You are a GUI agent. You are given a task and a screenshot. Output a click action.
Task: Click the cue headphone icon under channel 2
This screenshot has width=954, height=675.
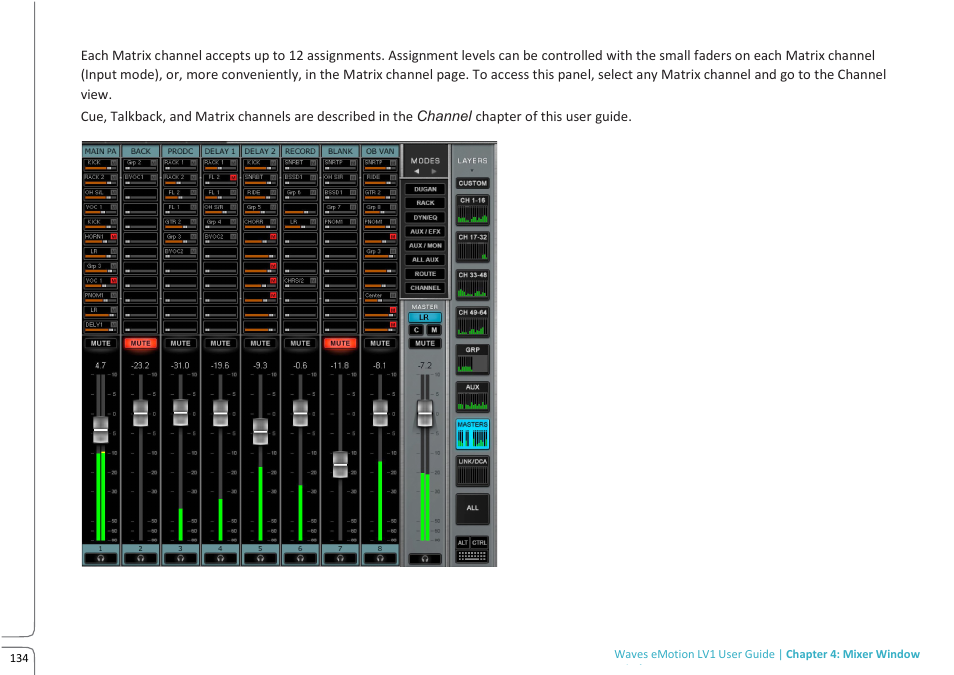141,558
